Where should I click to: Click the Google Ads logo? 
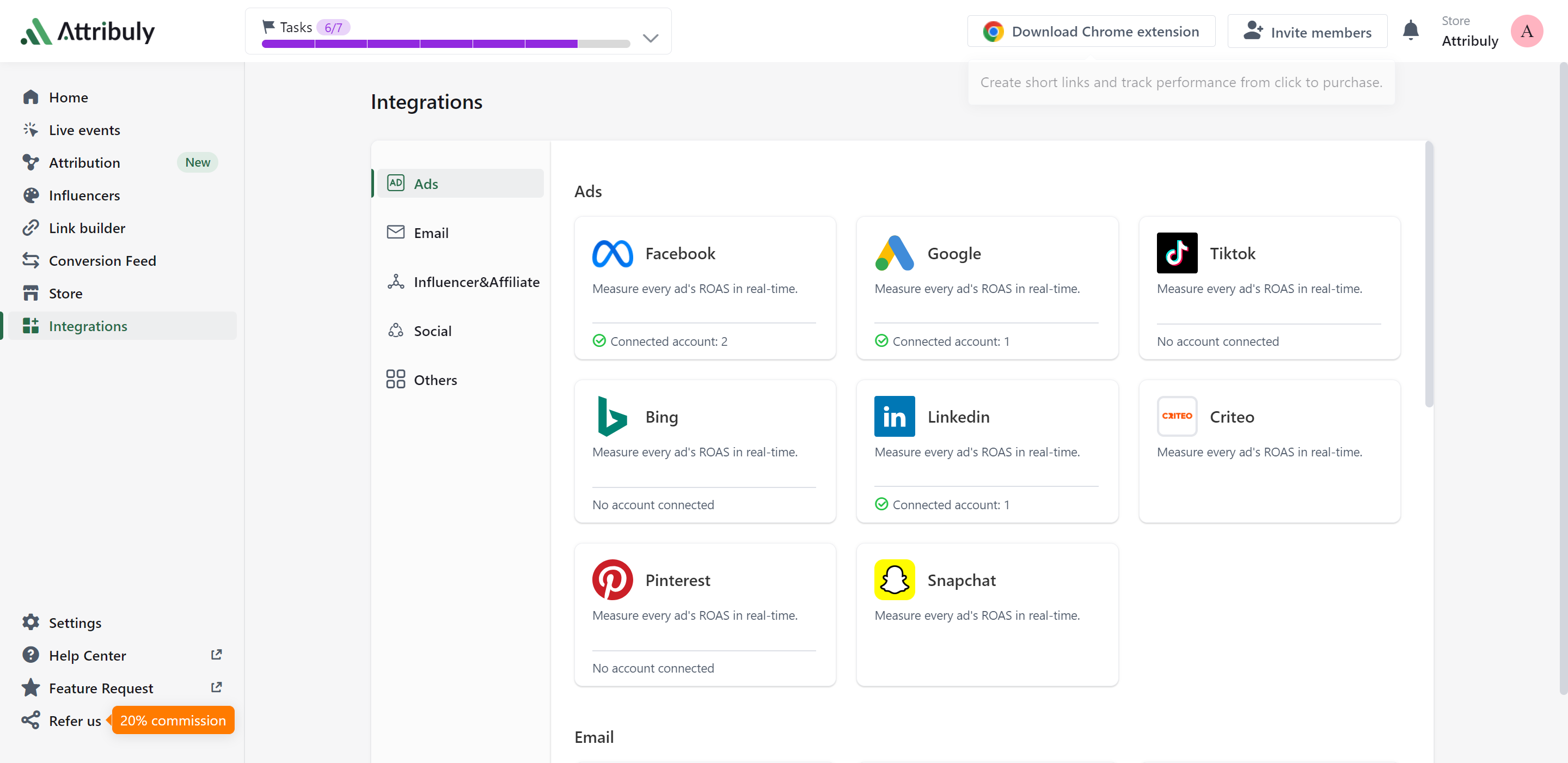pyautogui.click(x=894, y=253)
